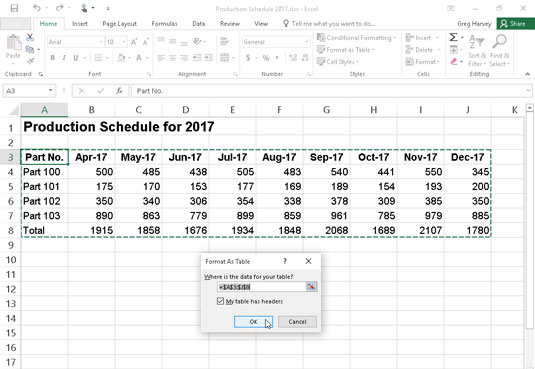Open the Insert tab
Image resolution: width=535 pixels, height=369 pixels.
[80, 24]
